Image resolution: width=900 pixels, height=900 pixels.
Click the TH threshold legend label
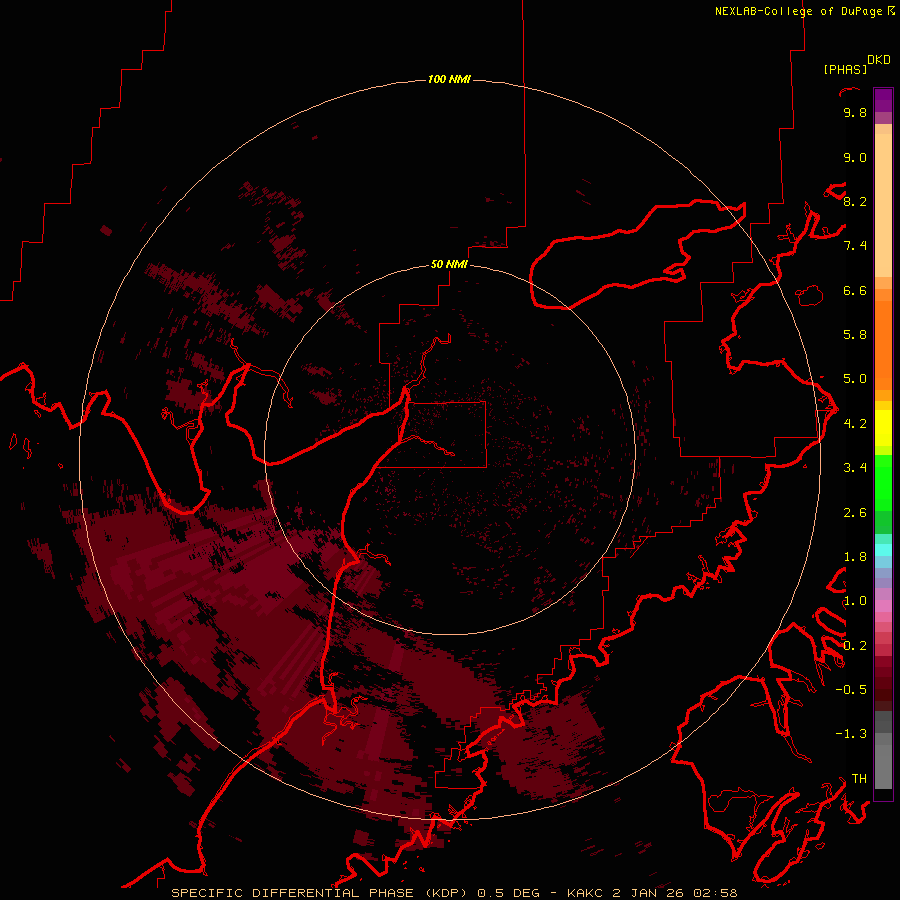pyautogui.click(x=859, y=779)
